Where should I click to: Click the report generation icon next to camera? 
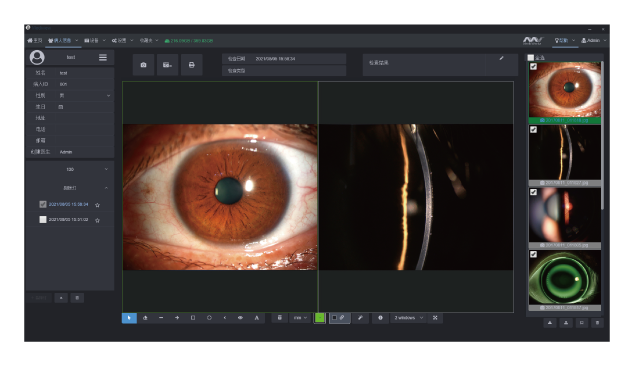[167, 65]
